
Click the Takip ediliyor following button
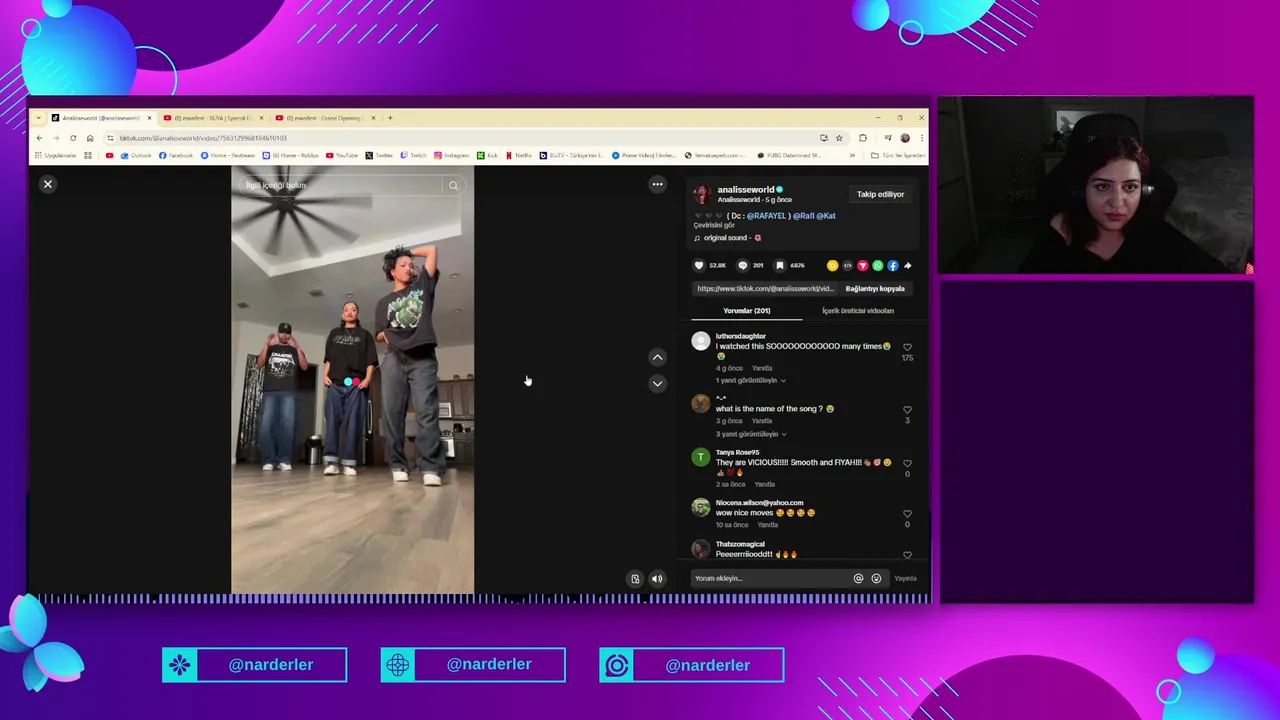(x=880, y=194)
